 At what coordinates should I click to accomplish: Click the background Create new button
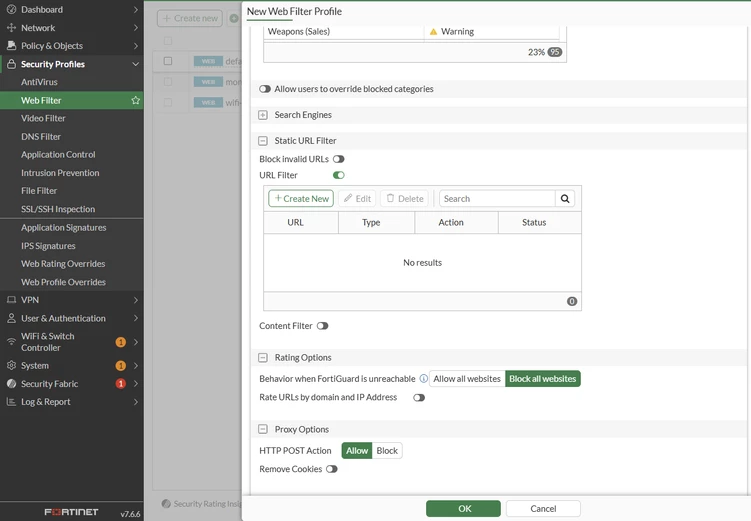pyautogui.click(x=190, y=19)
